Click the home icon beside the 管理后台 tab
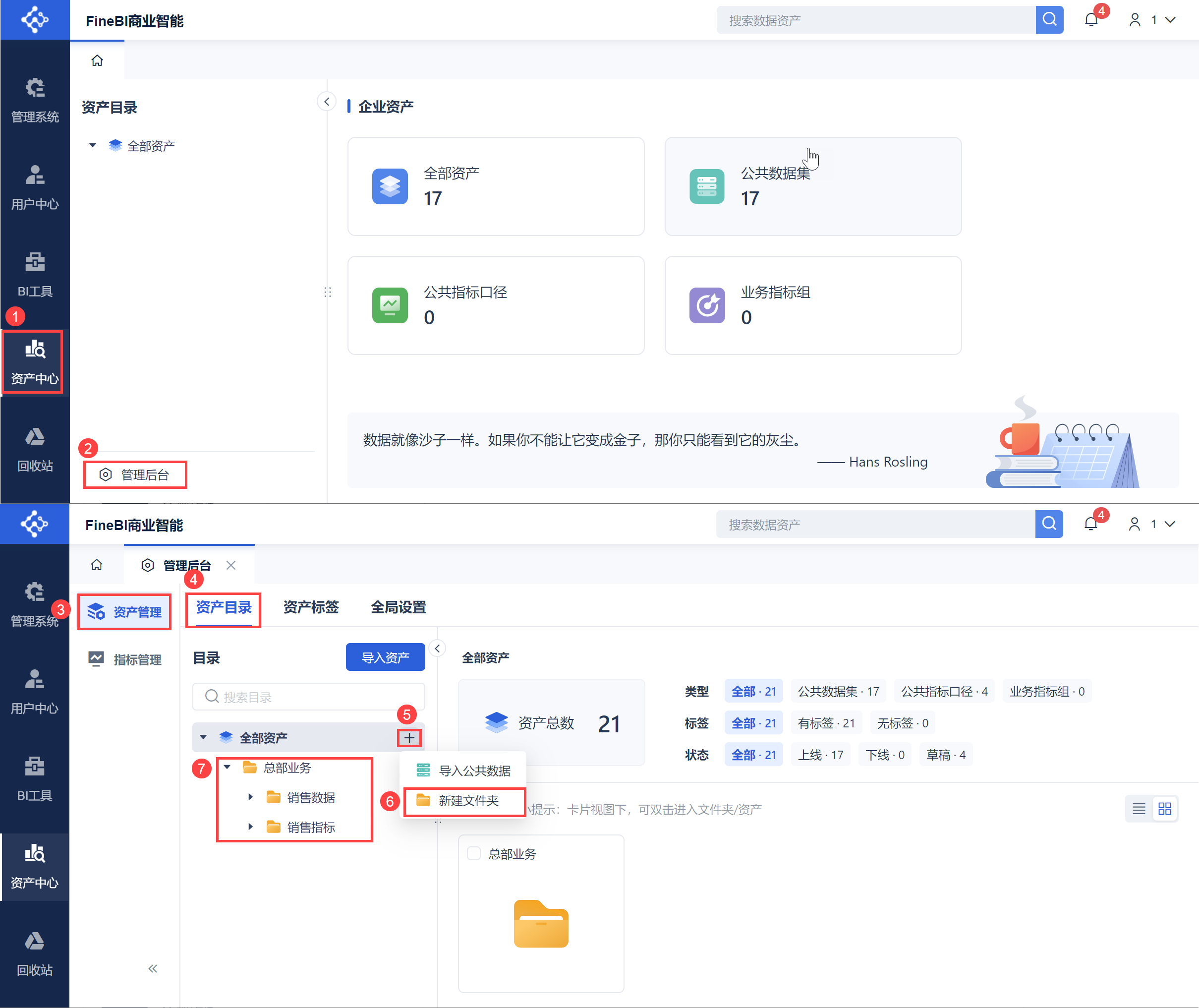Viewport: 1199px width, 1008px height. (x=97, y=565)
